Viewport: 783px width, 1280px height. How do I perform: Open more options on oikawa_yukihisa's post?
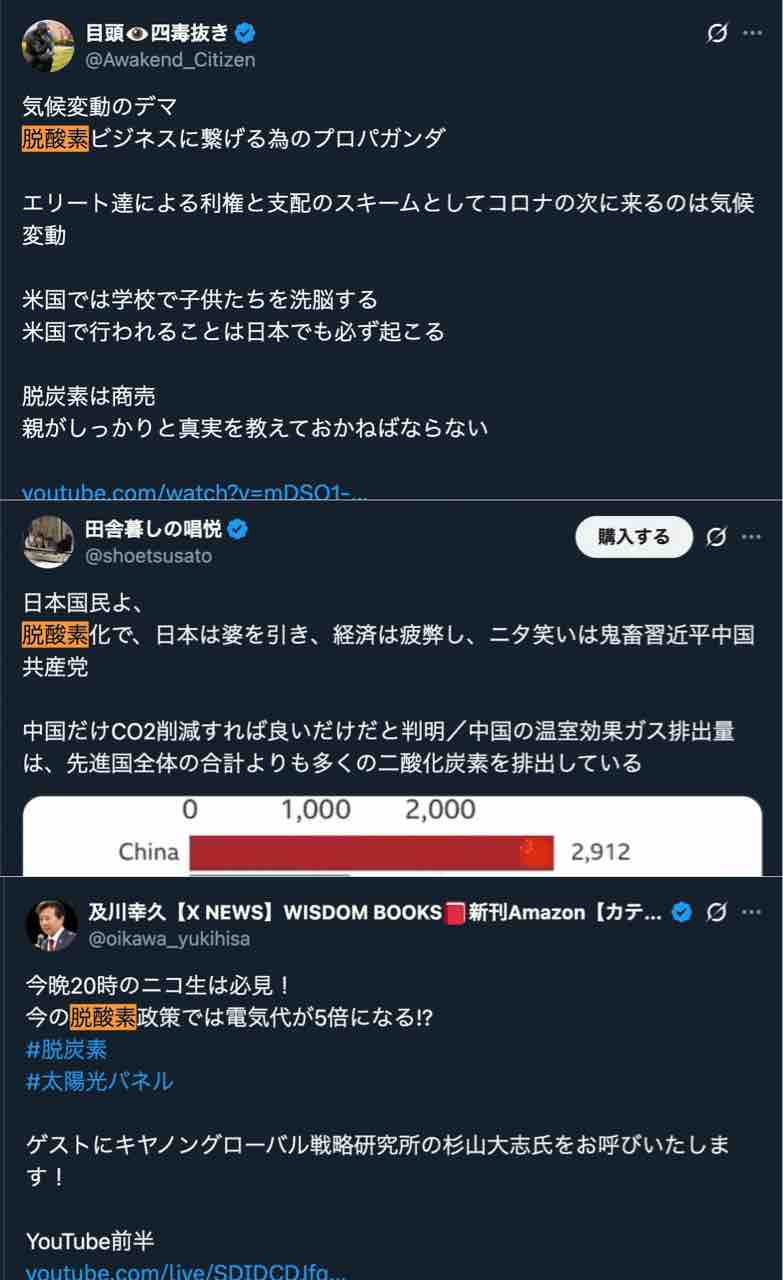coord(752,912)
